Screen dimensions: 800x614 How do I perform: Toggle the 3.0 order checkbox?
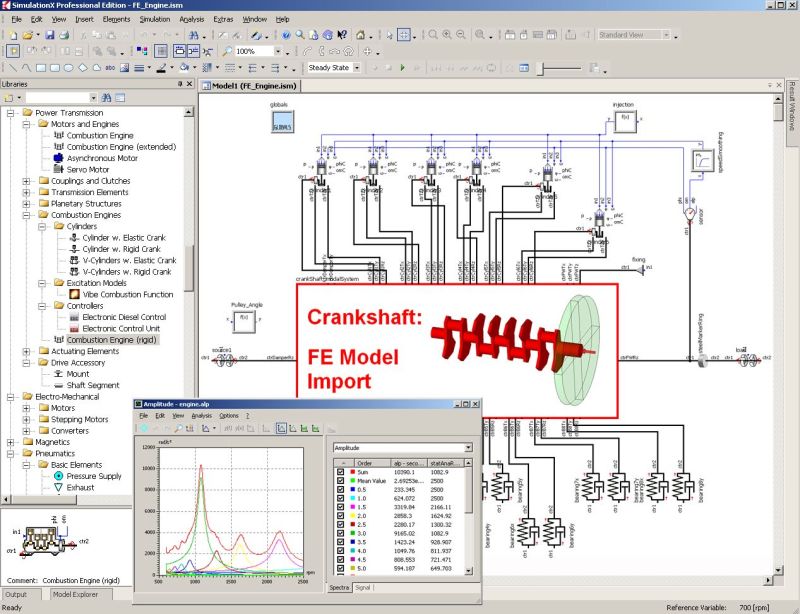(x=340, y=533)
